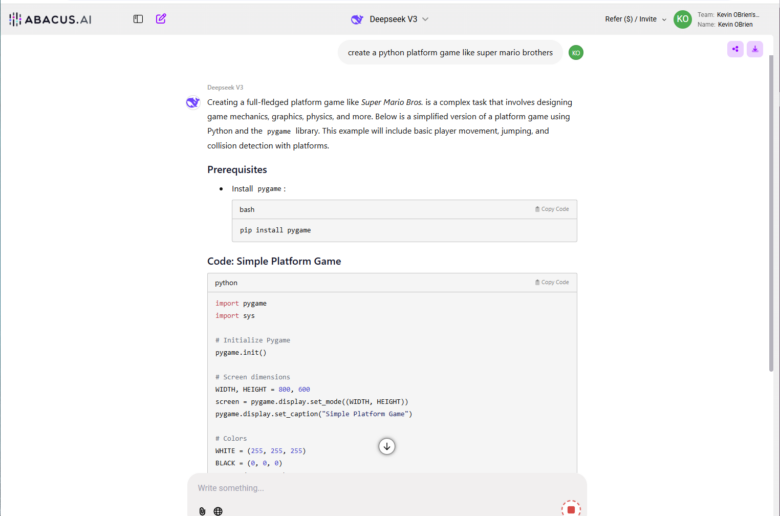Click the vertical page scrollbar
780x516 pixels.
pos(771,214)
